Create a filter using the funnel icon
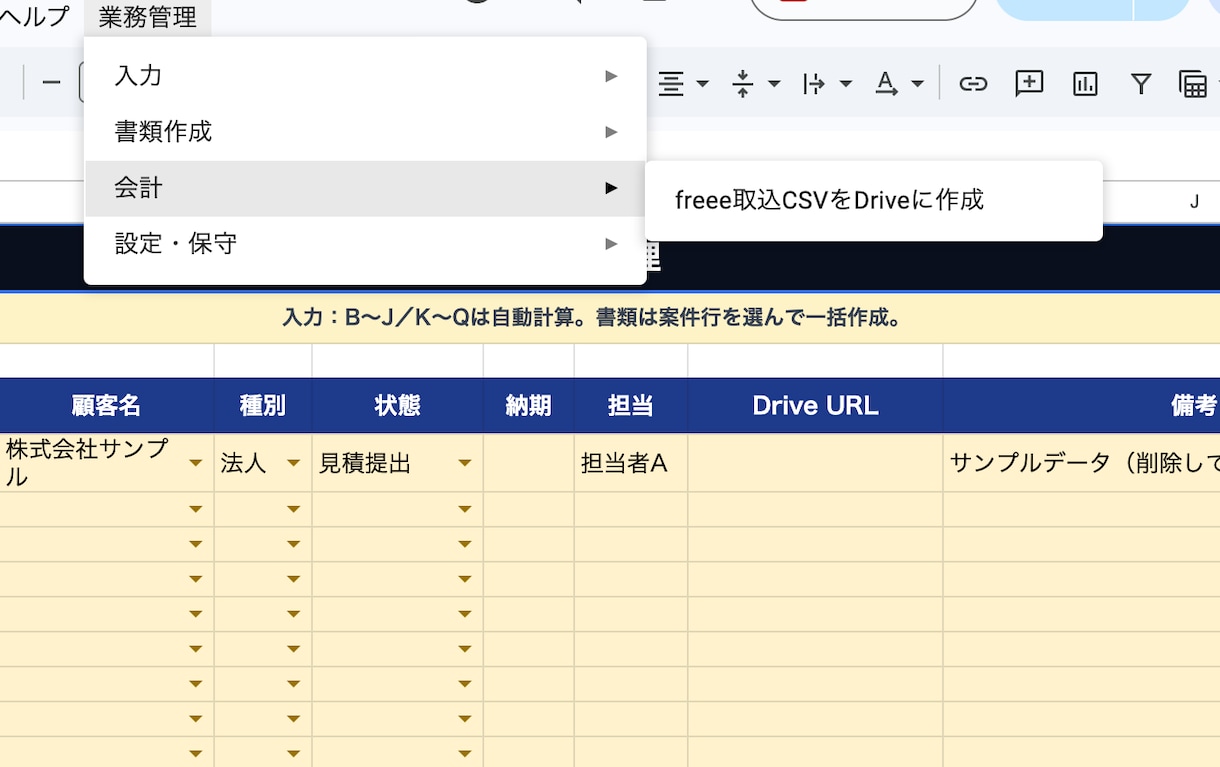This screenshot has height=767, width=1220. click(x=1141, y=84)
